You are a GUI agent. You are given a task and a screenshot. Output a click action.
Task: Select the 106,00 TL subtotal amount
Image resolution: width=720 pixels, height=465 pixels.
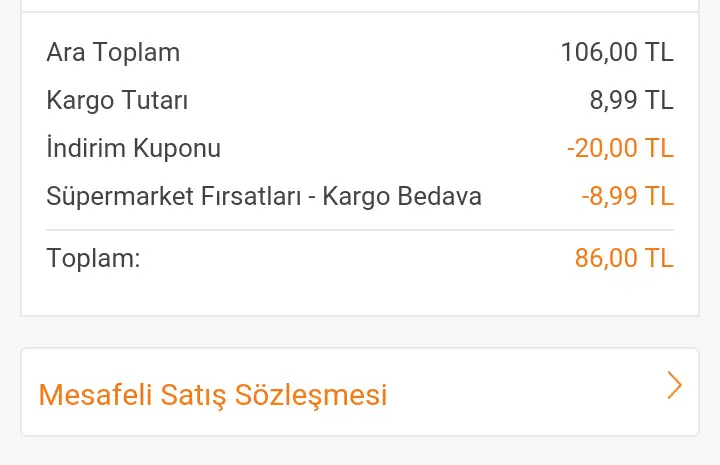pos(617,52)
